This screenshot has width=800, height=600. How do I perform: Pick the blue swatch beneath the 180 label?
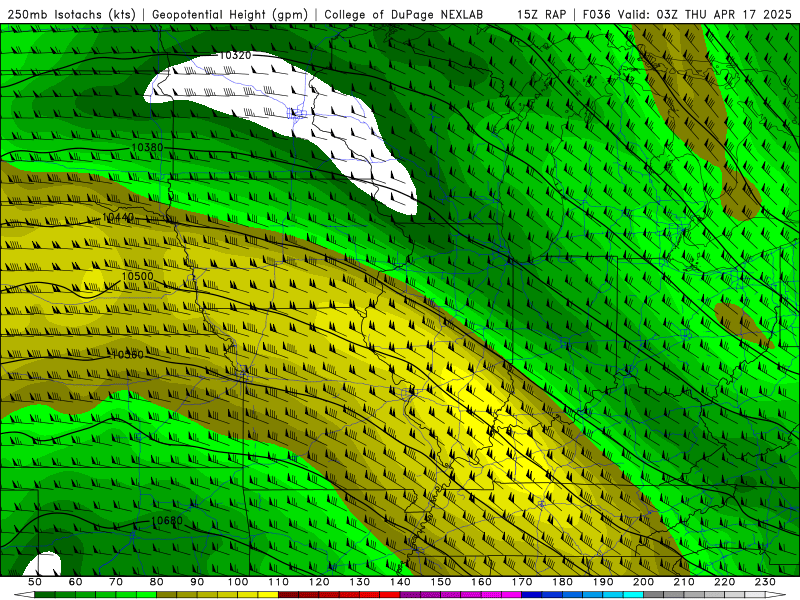coord(572,595)
